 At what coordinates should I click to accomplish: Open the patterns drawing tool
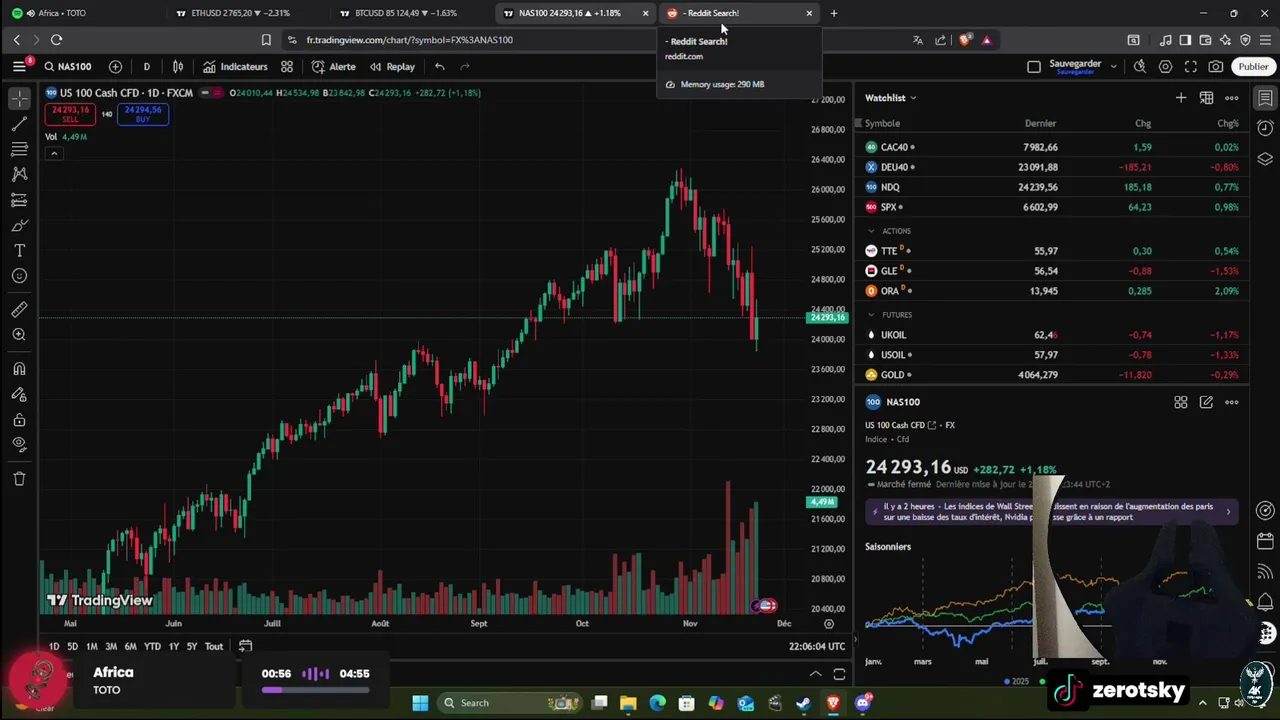pos(19,174)
